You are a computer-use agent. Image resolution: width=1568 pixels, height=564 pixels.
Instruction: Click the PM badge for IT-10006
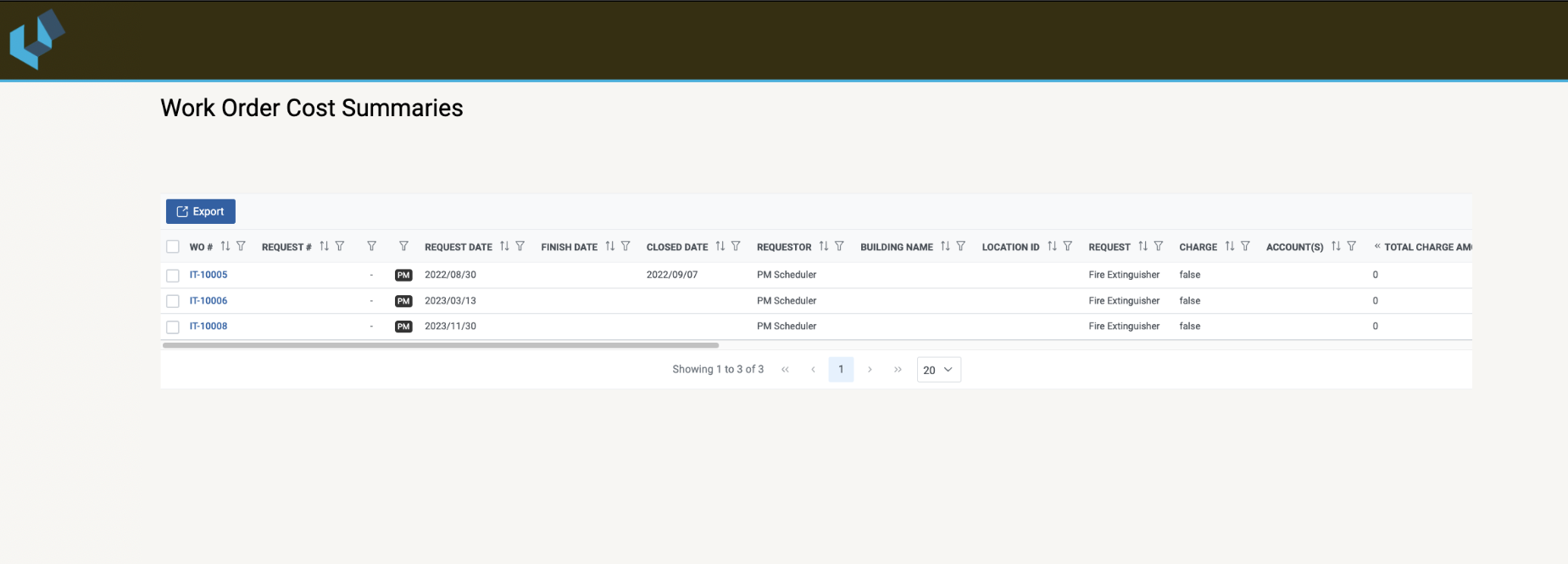[403, 301]
